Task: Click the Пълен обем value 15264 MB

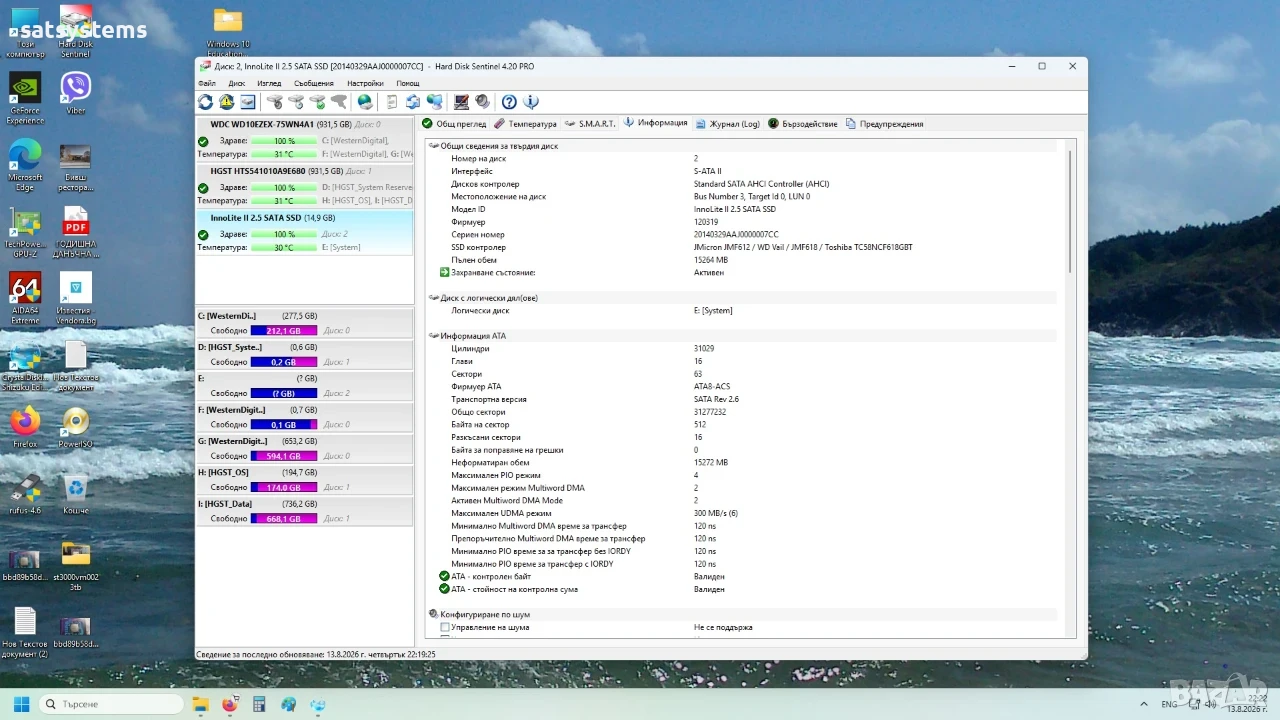Action: (712, 260)
